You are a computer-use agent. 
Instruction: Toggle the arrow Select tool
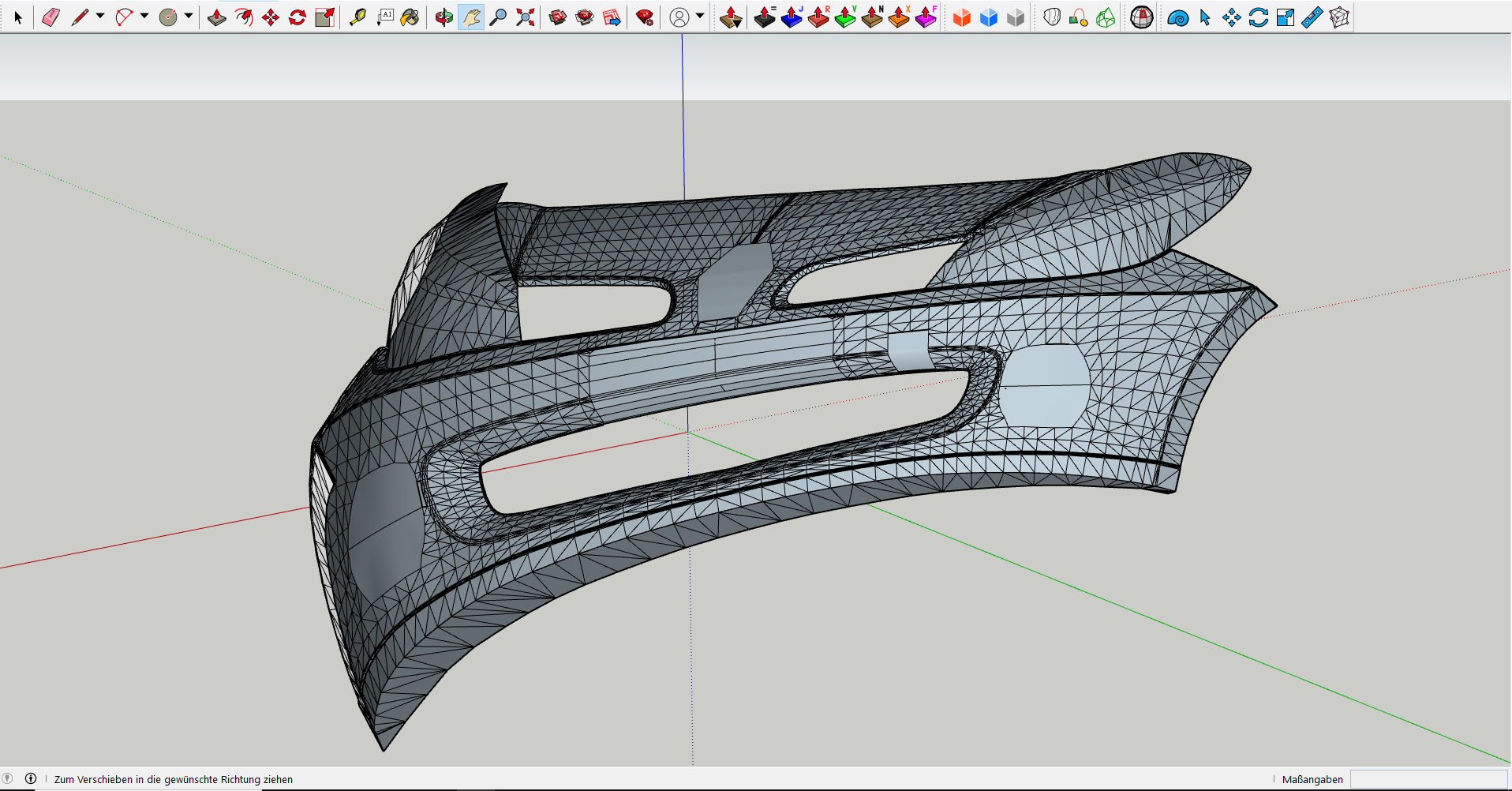click(x=18, y=17)
